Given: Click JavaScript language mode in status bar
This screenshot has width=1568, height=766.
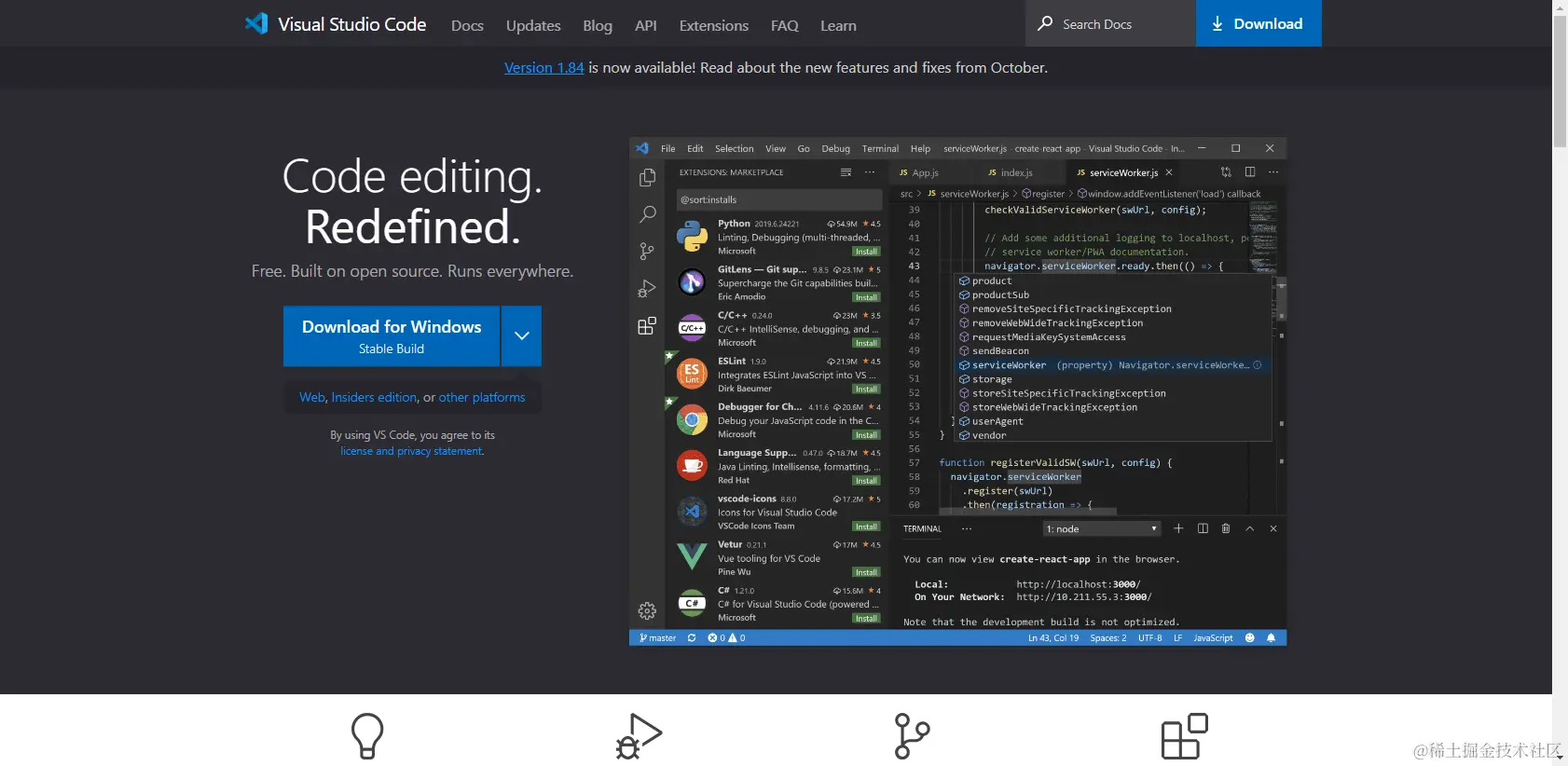Looking at the screenshot, I should coord(1213,638).
